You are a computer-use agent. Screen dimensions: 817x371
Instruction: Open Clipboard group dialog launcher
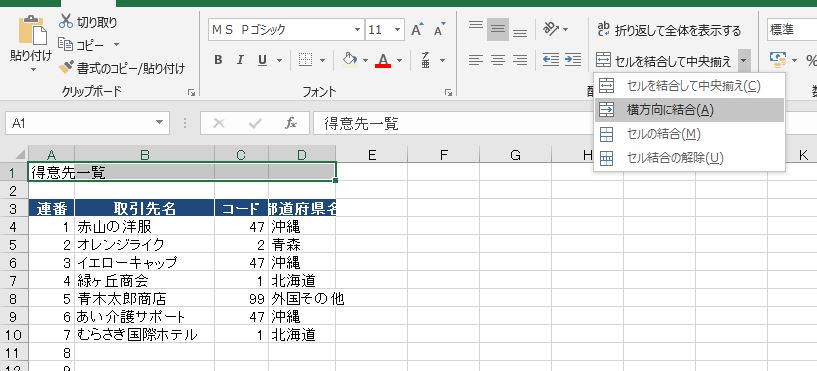pos(192,92)
